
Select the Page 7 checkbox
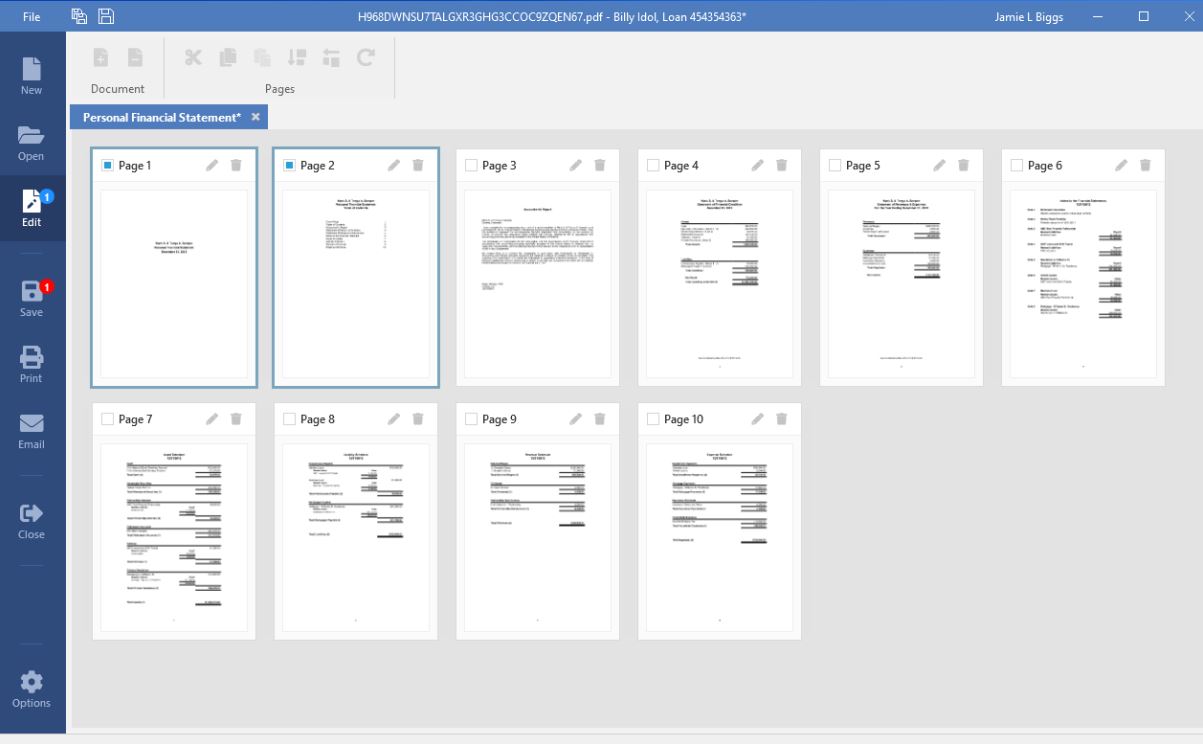(108, 419)
